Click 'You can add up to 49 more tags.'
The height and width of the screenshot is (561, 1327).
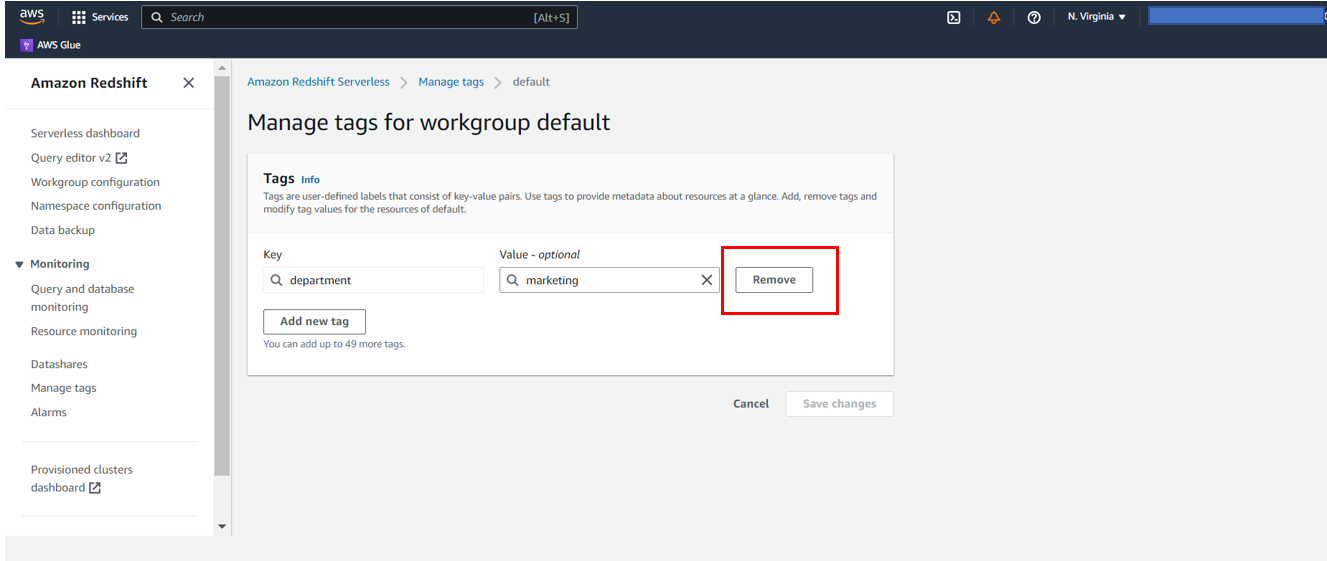(x=334, y=344)
